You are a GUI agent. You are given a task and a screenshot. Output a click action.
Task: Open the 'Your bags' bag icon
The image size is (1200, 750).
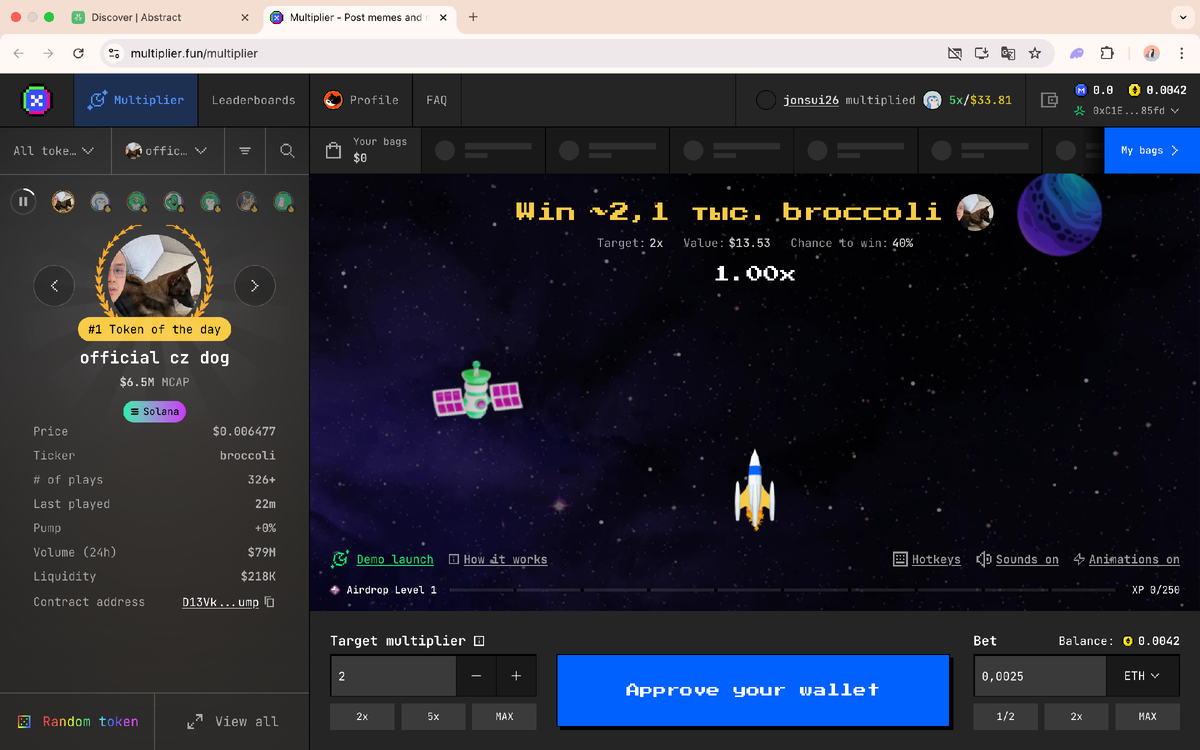[334, 151]
